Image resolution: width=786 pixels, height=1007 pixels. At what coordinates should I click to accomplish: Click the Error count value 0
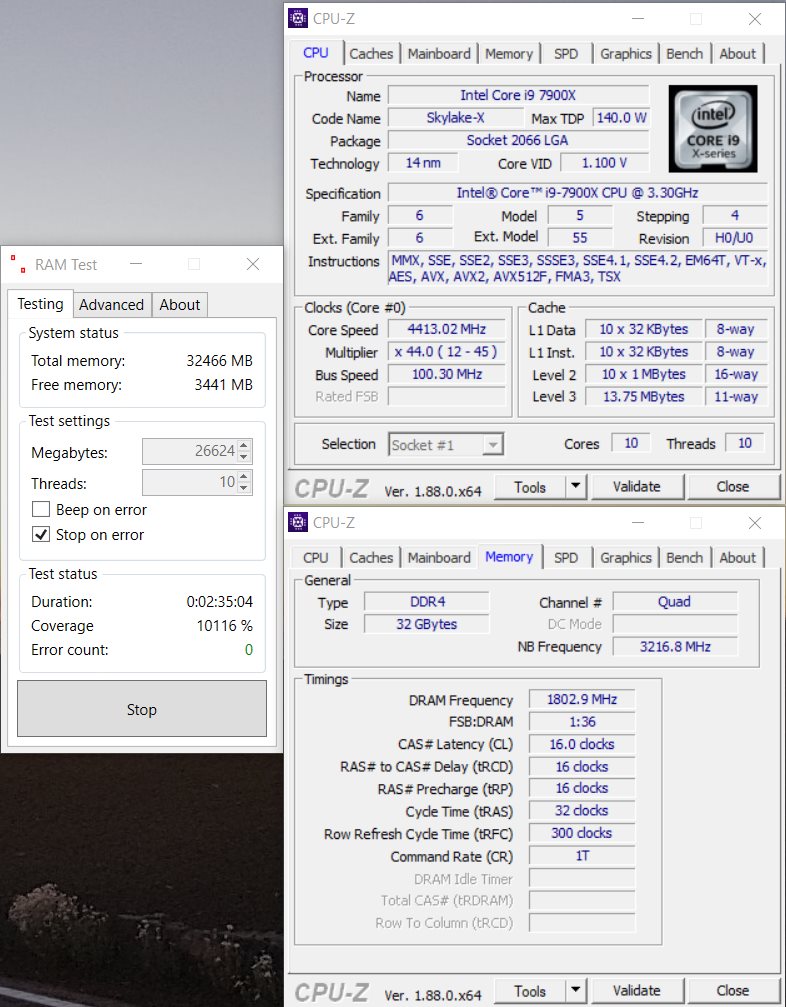249,649
